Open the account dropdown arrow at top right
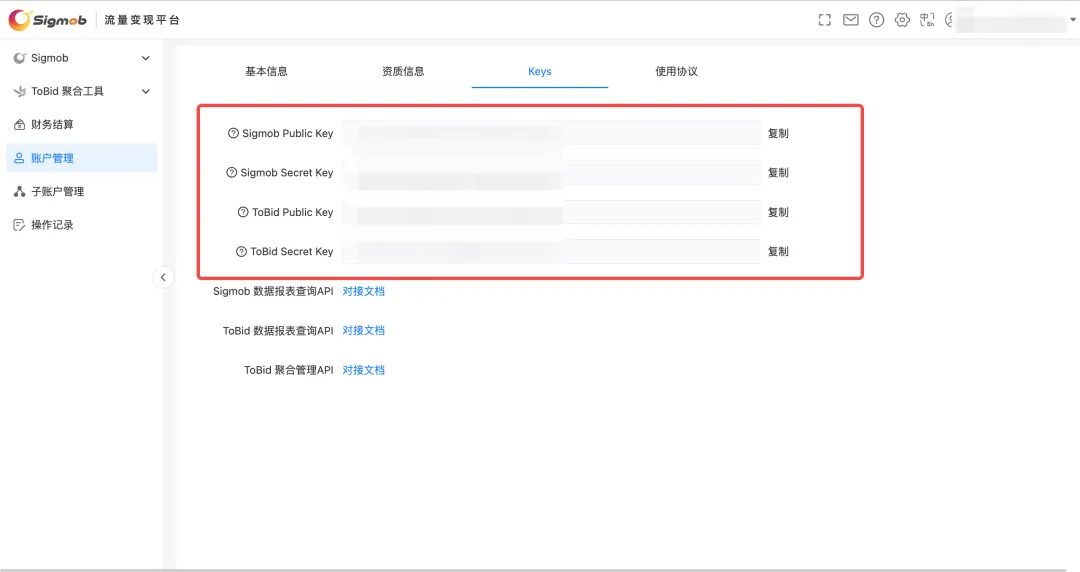 click(1073, 20)
